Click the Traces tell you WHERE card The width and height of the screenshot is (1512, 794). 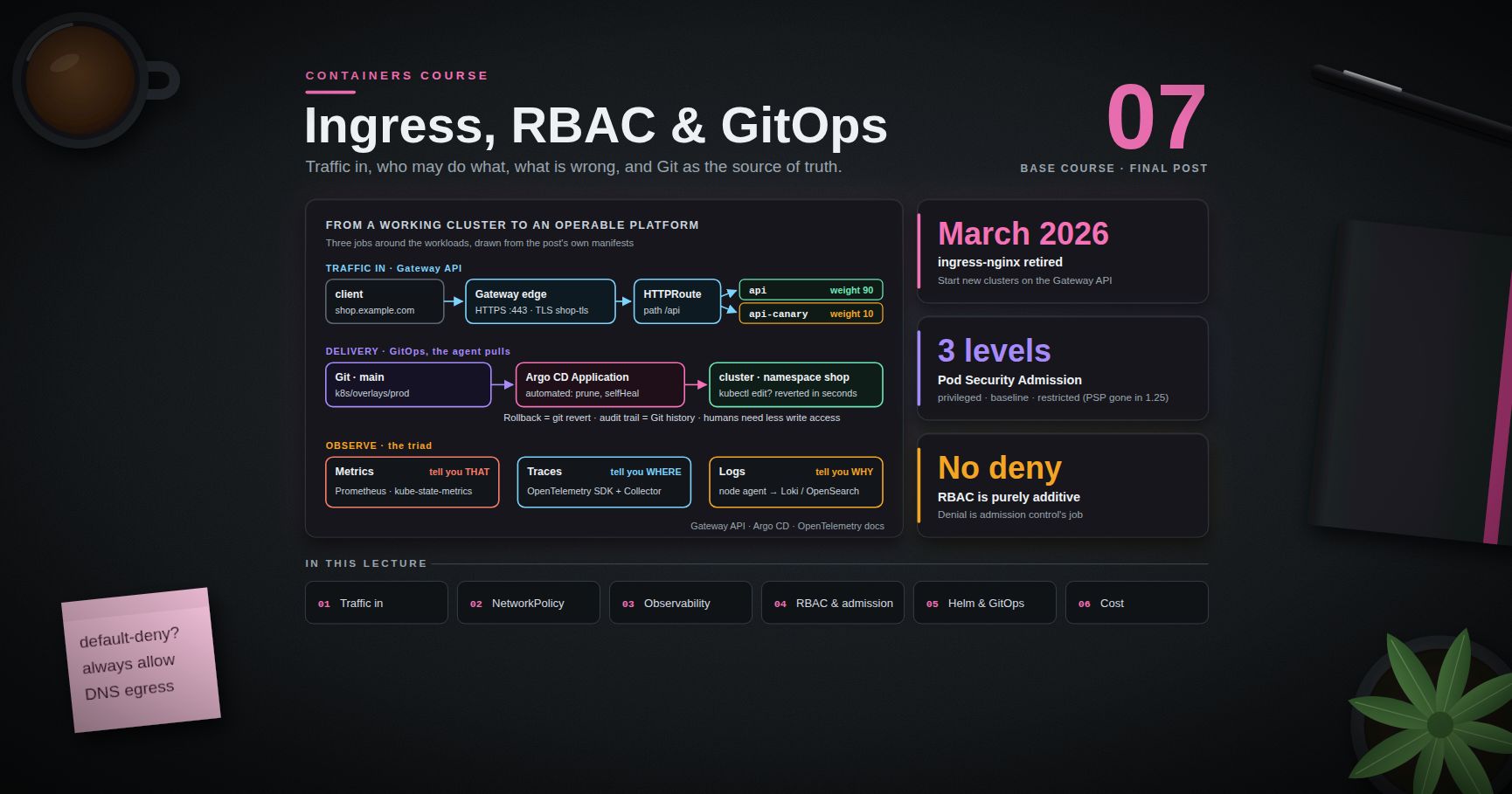603,481
